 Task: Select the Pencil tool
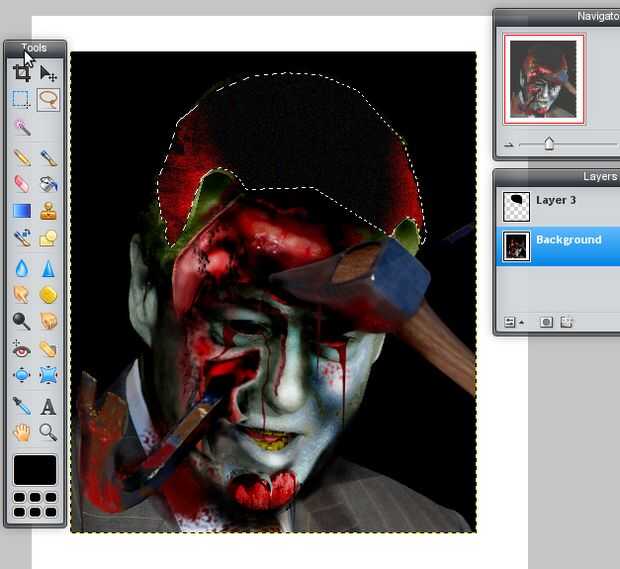[x=21, y=157]
